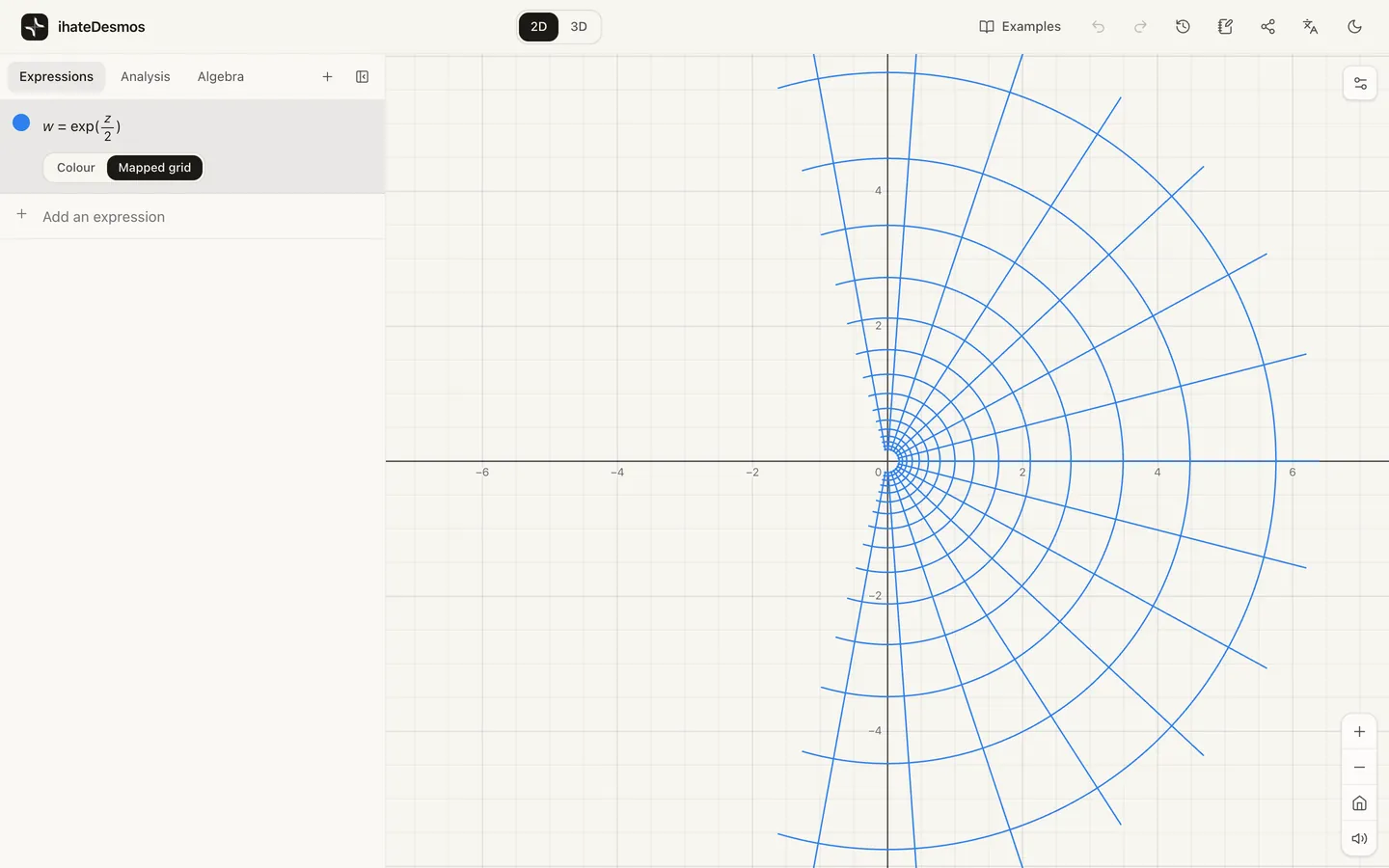Choose the Colour plot mode
The height and width of the screenshot is (868, 1389).
pos(75,168)
